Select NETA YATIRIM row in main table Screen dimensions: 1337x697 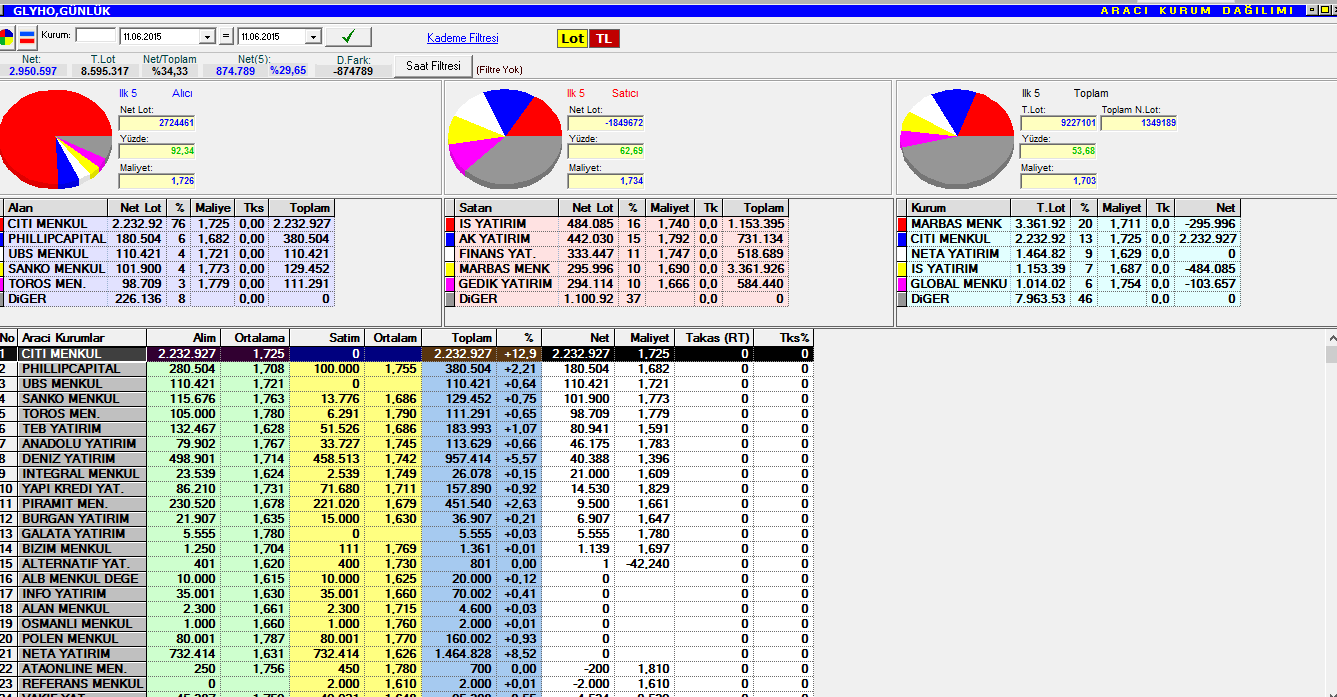pyautogui.click(x=406, y=654)
